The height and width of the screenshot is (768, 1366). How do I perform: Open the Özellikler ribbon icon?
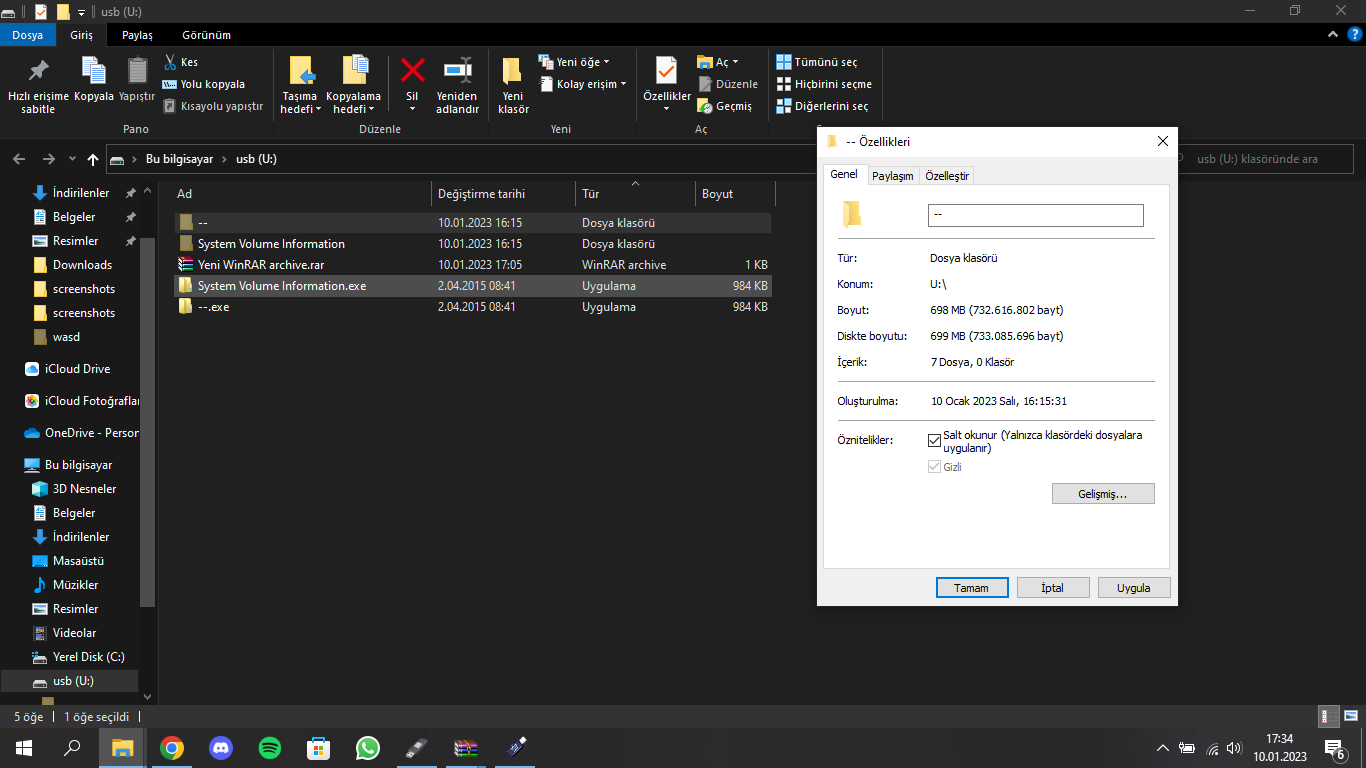[666, 71]
